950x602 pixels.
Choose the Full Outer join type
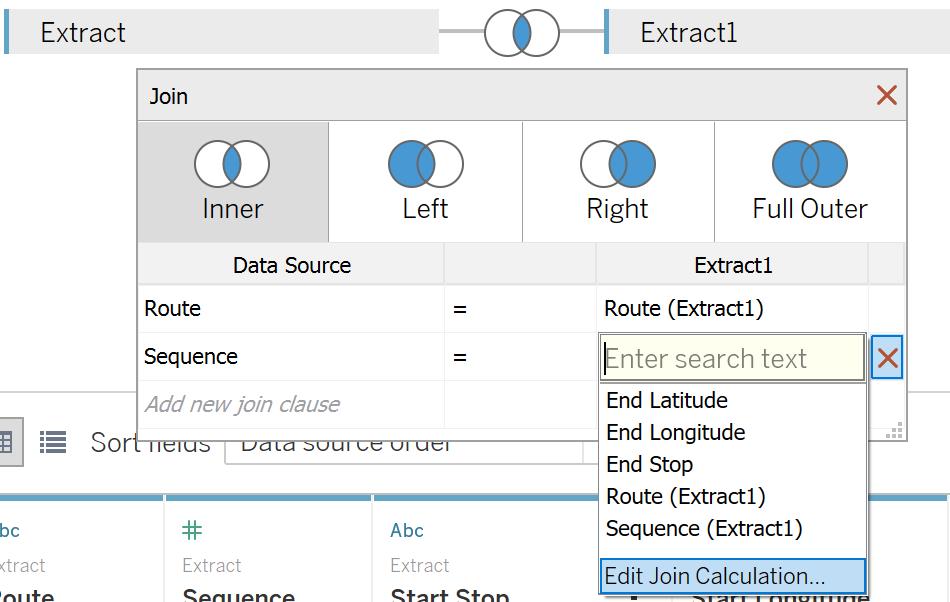pyautogui.click(x=809, y=182)
